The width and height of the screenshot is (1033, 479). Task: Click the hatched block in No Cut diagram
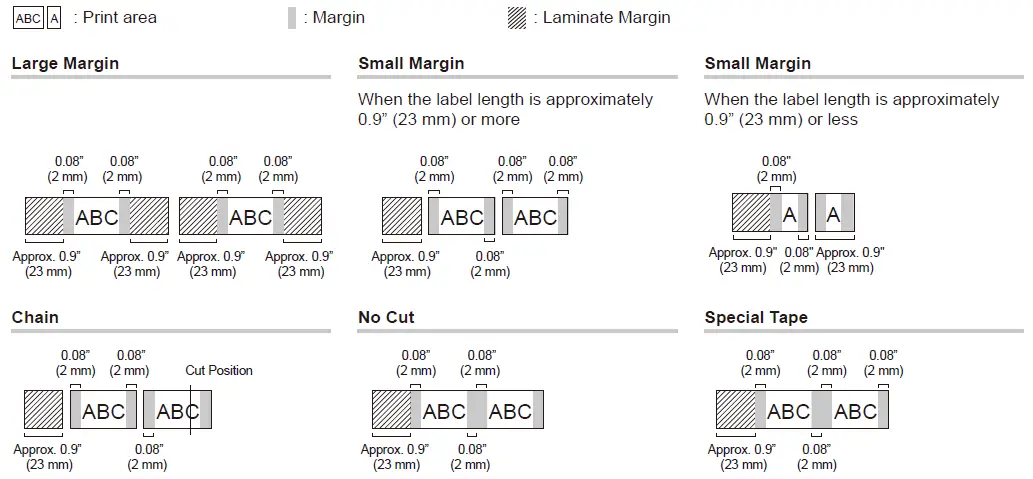[x=391, y=411]
